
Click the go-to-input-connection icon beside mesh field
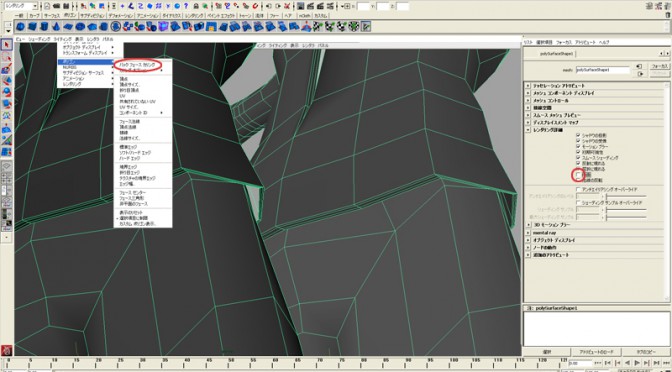pyautogui.click(x=639, y=66)
